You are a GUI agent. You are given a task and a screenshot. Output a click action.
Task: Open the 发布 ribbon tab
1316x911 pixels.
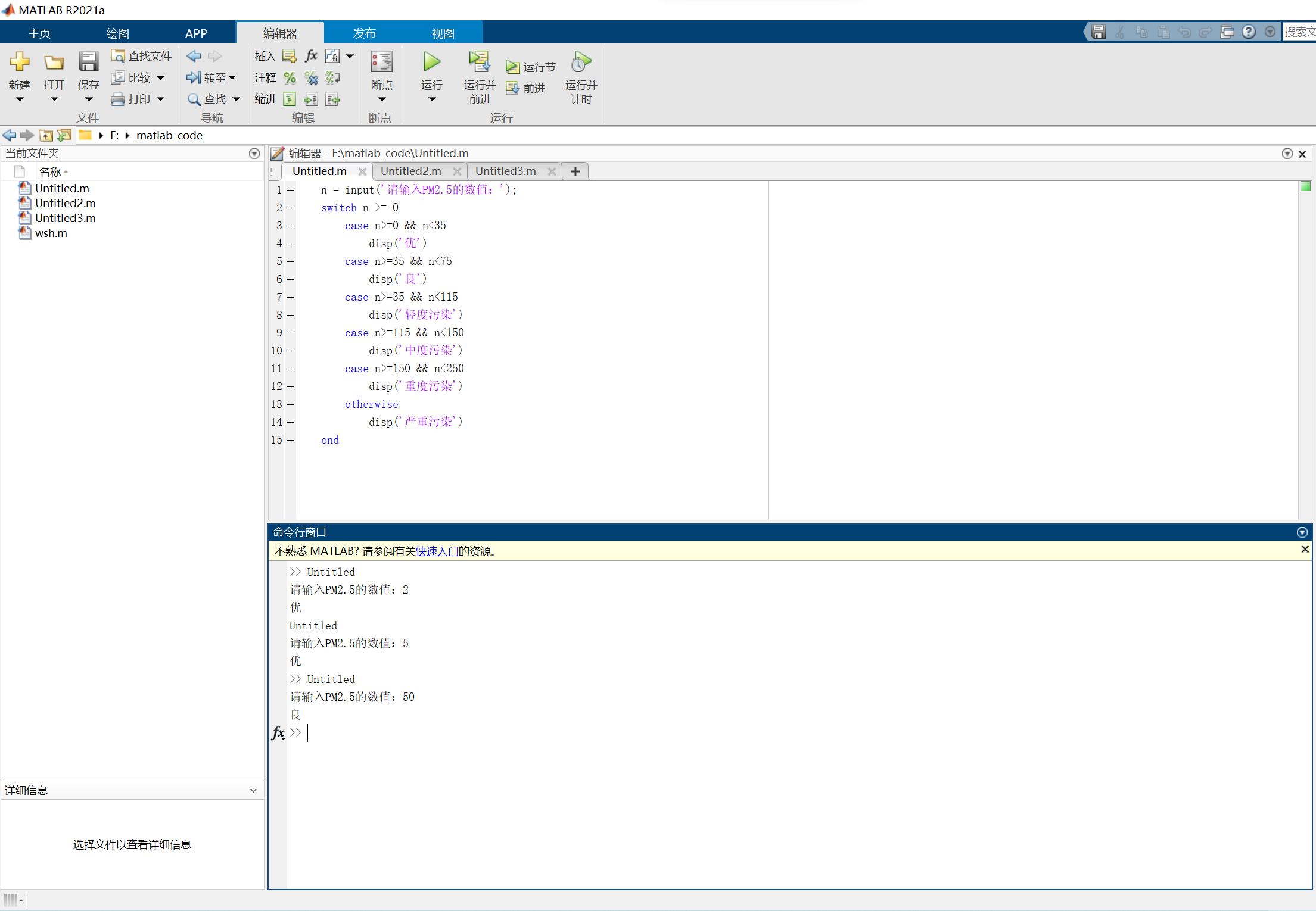(x=364, y=33)
